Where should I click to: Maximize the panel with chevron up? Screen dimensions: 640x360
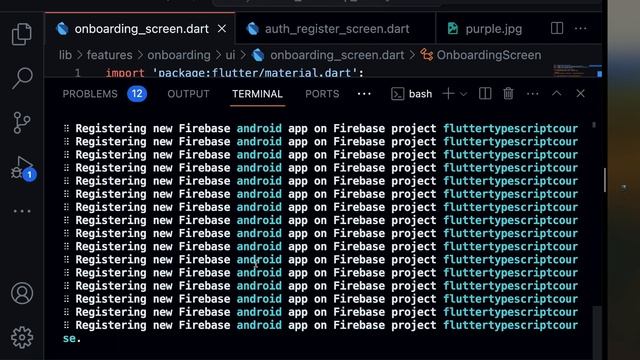[557, 93]
